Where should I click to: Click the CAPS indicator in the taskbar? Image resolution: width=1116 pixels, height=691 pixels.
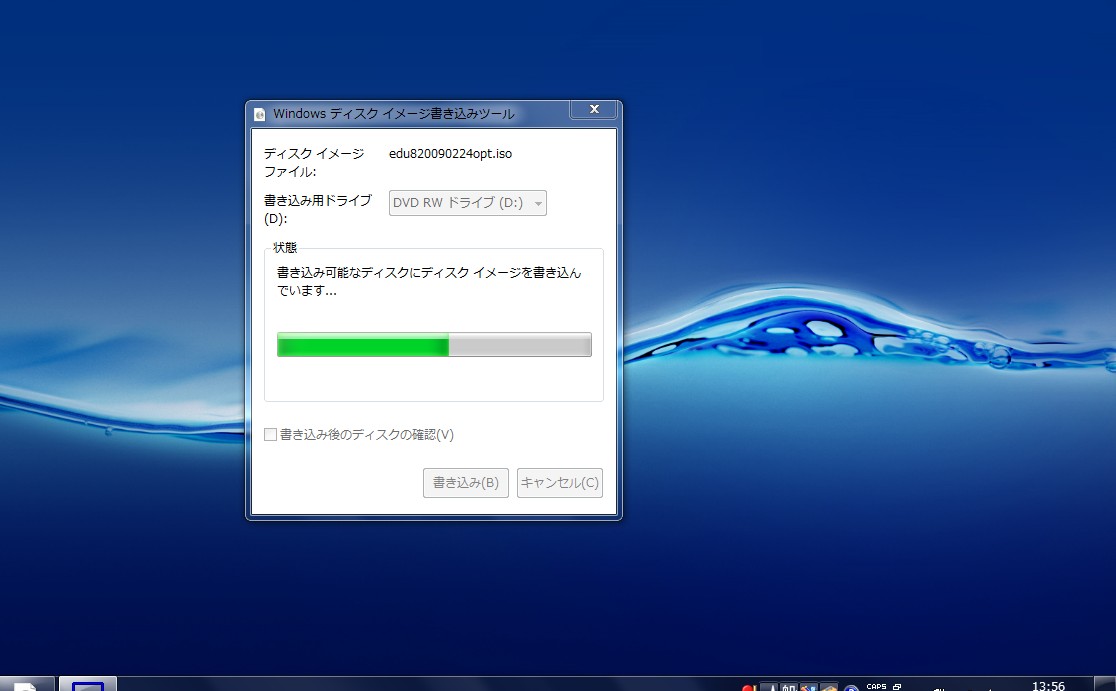(876, 687)
